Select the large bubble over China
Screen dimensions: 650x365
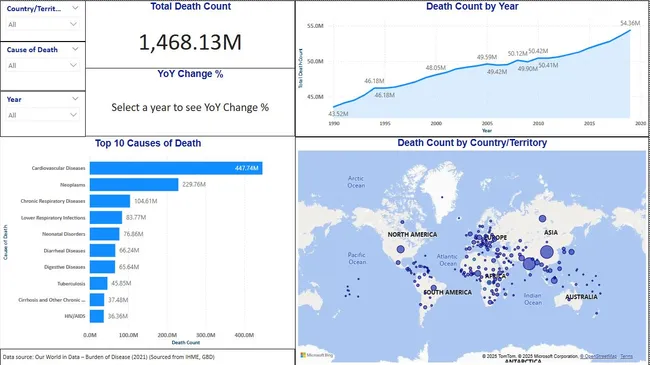pos(547,252)
